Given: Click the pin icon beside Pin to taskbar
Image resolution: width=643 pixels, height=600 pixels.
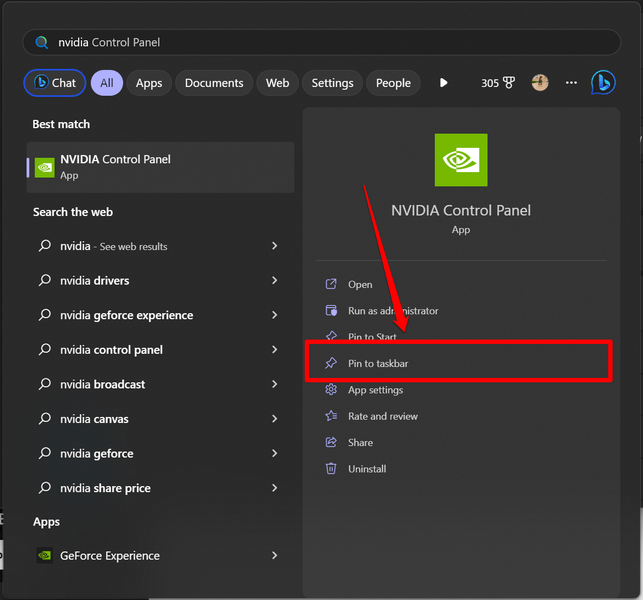Looking at the screenshot, I should click(x=331, y=363).
